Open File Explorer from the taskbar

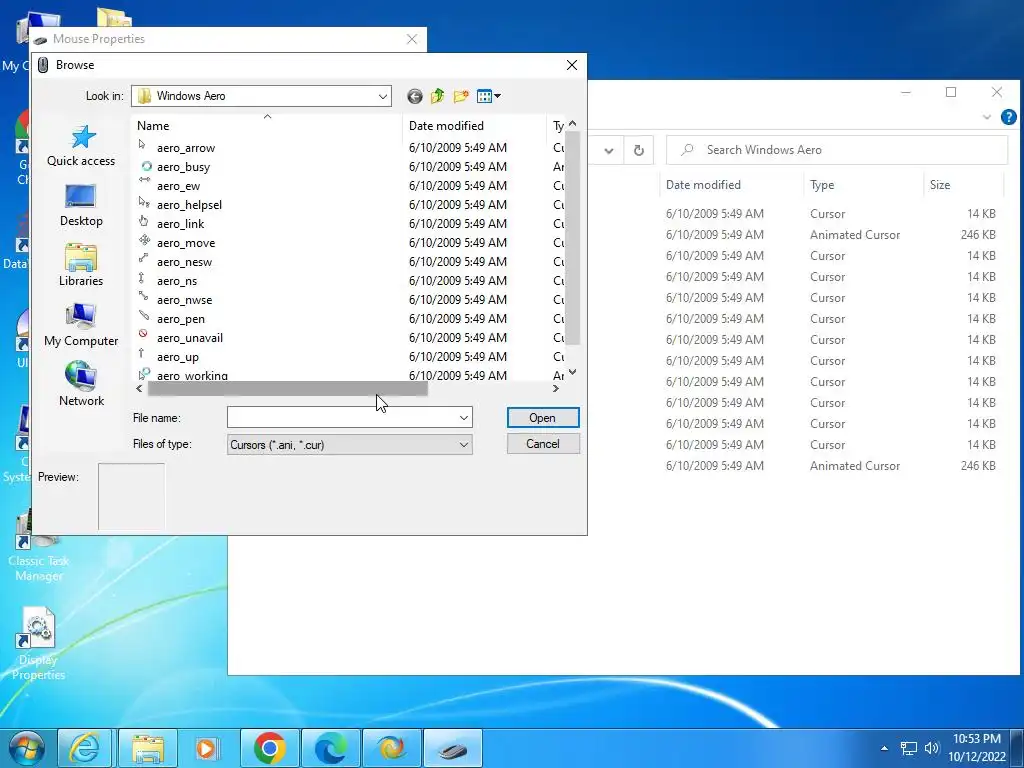[148, 748]
